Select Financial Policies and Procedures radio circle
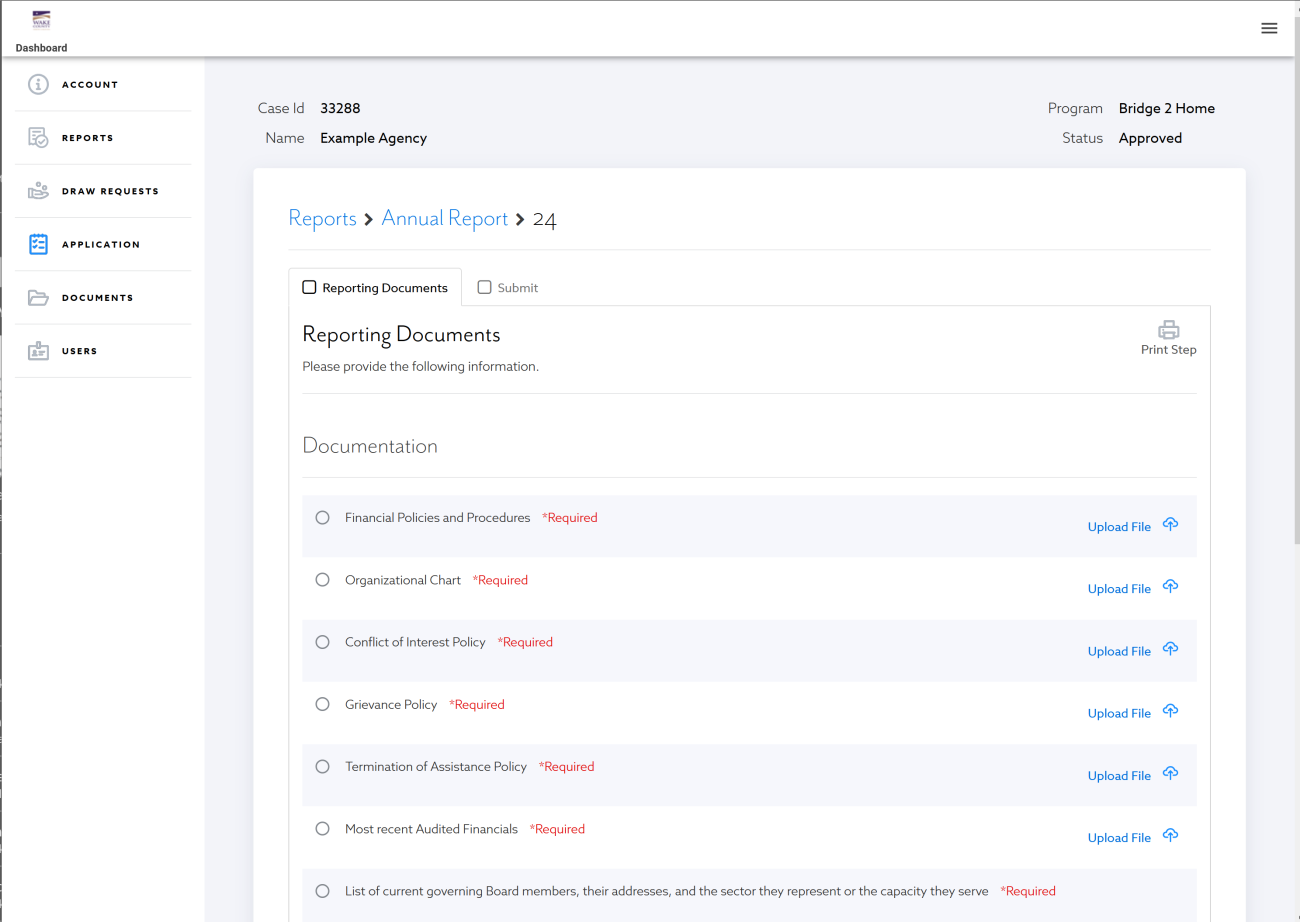 322,518
